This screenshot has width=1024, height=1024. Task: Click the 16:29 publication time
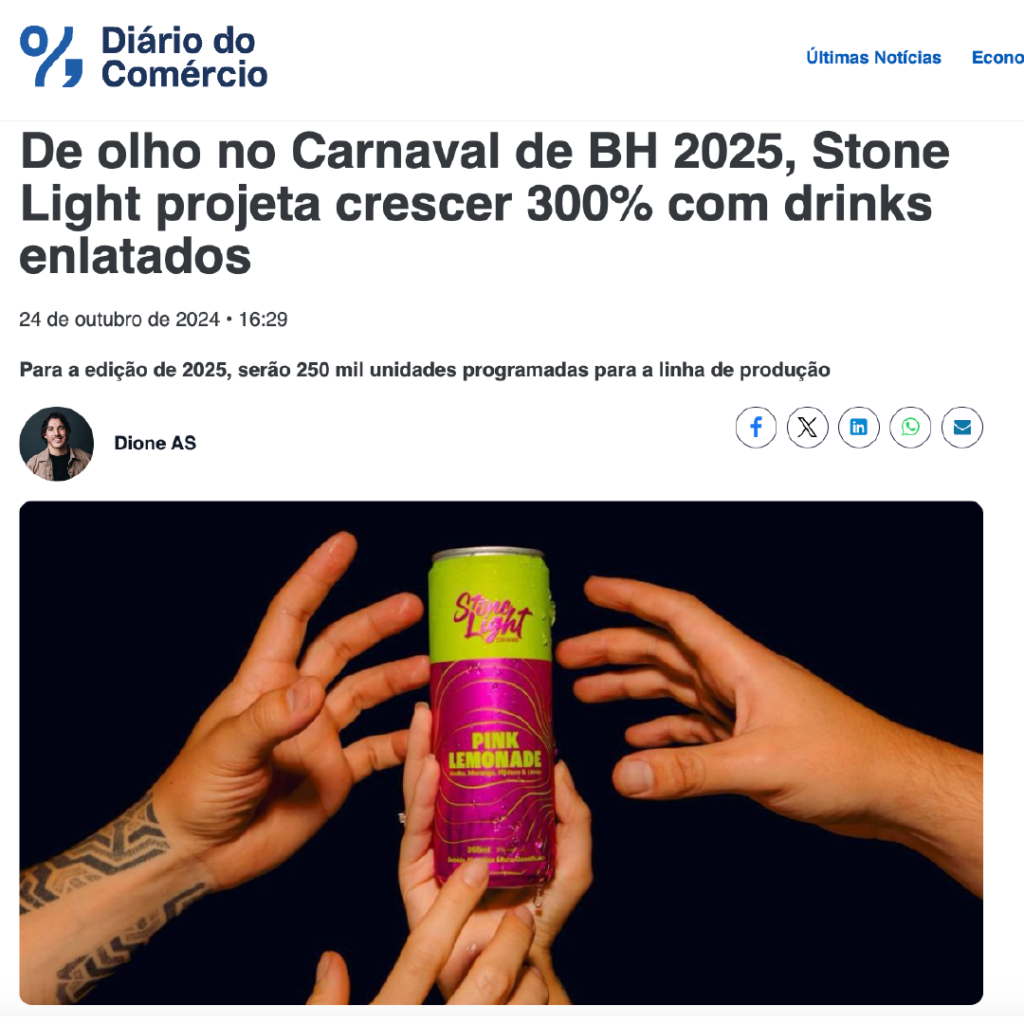point(263,319)
